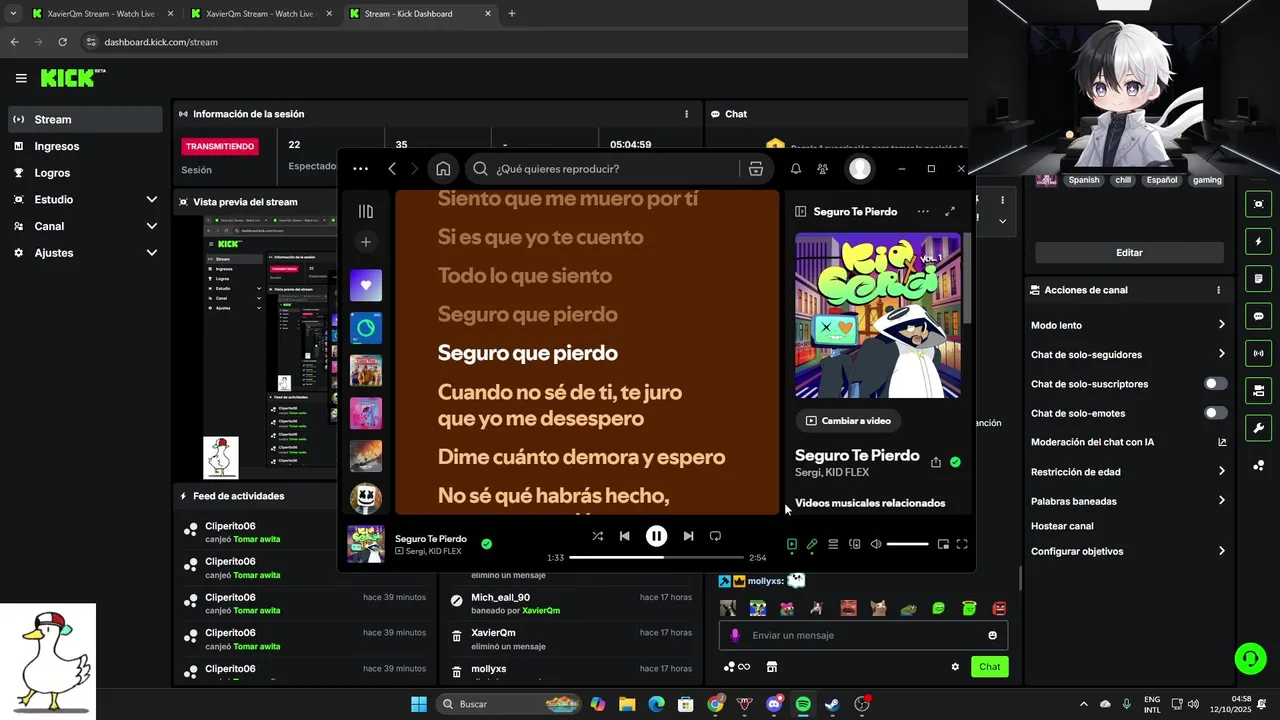Open Spotify notifications bell

796,169
